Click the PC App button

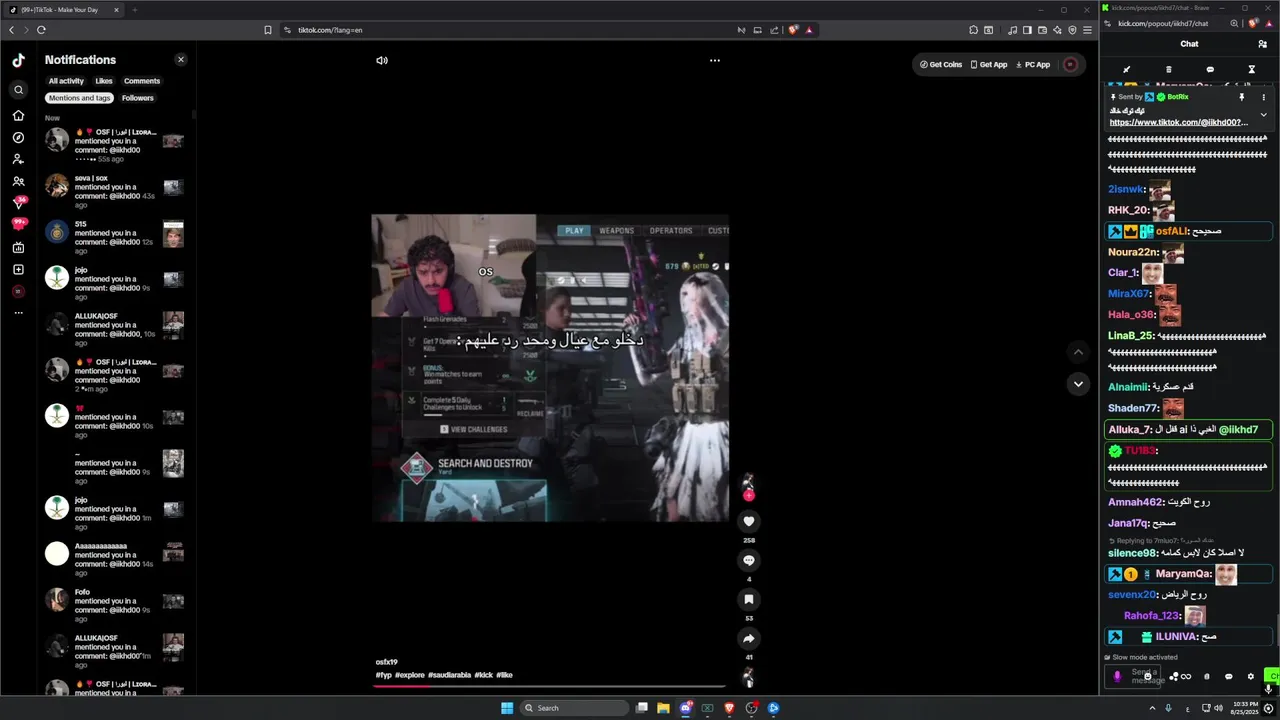pyautogui.click(x=1033, y=64)
